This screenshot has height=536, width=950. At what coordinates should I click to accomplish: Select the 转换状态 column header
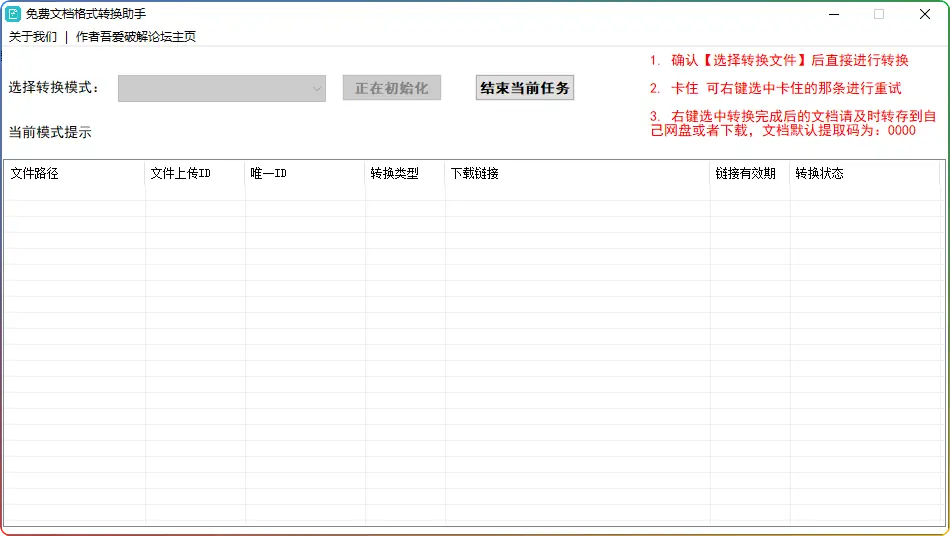[x=865, y=173]
